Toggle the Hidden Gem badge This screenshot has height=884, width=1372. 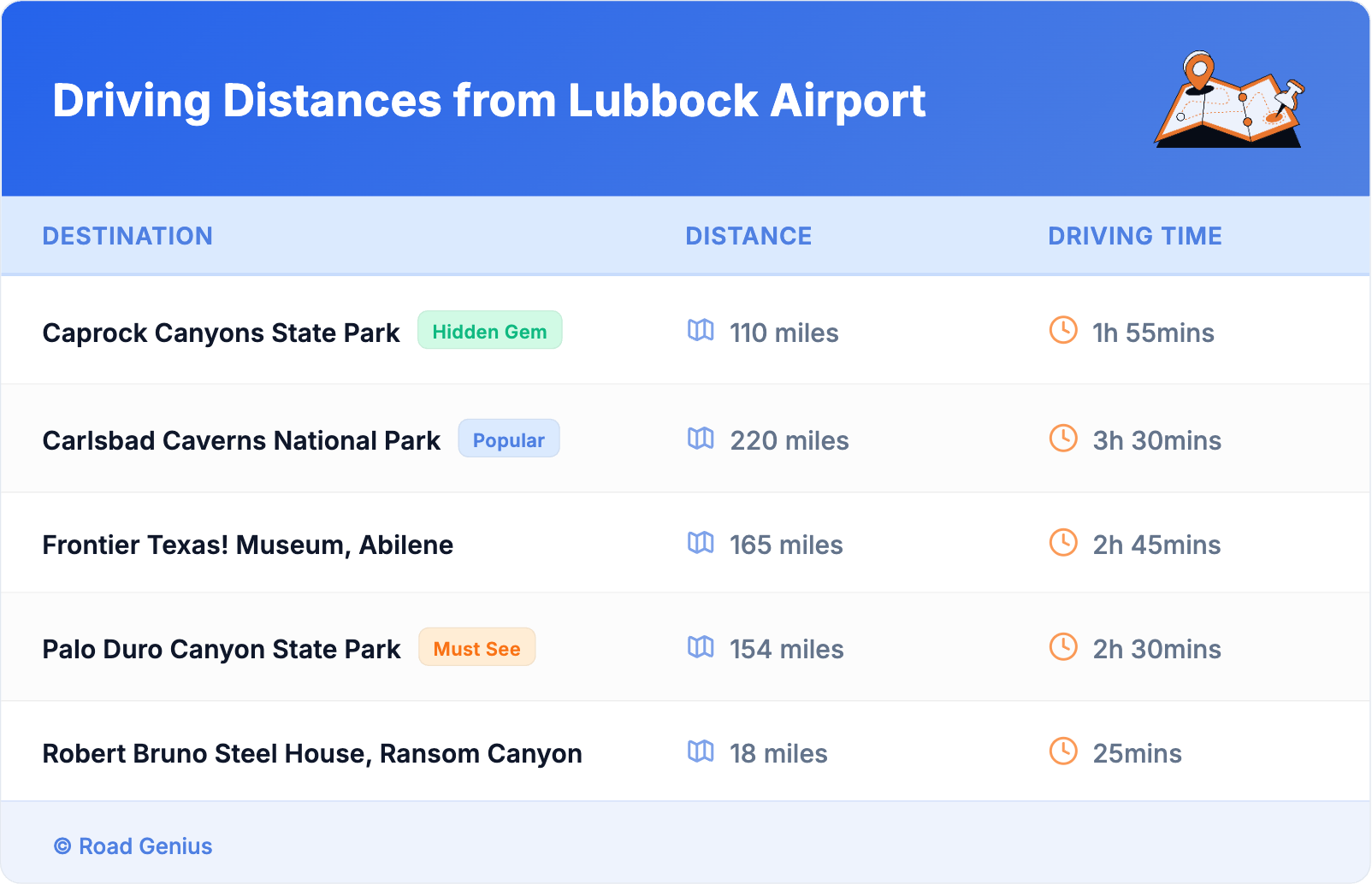tap(490, 331)
